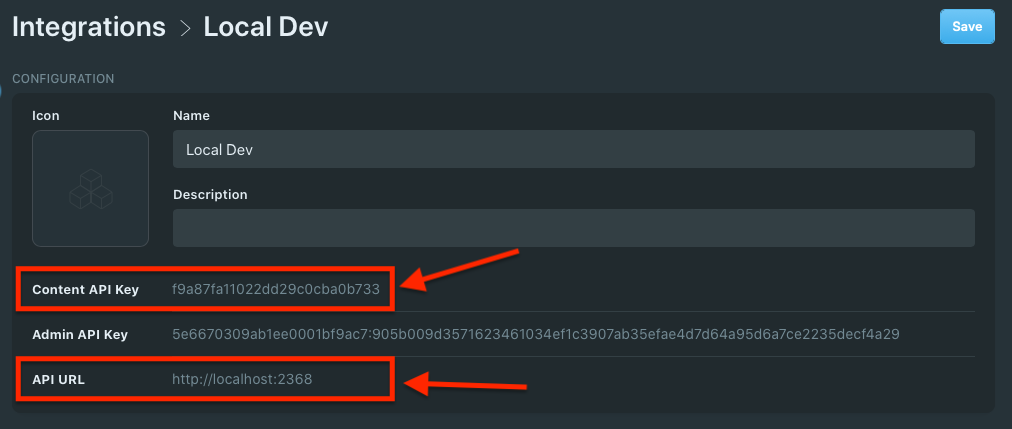Click the Icon field label
This screenshot has height=429, width=1012.
[46, 115]
